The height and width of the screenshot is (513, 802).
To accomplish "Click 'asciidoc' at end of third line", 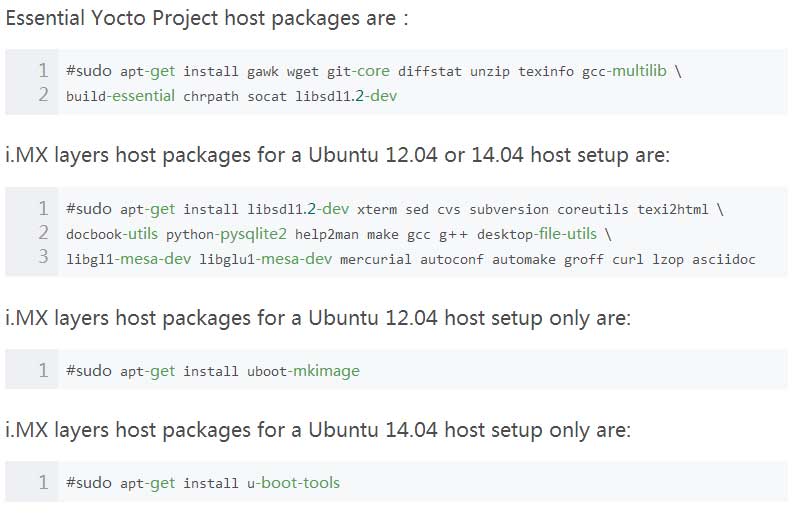I will click(723, 259).
